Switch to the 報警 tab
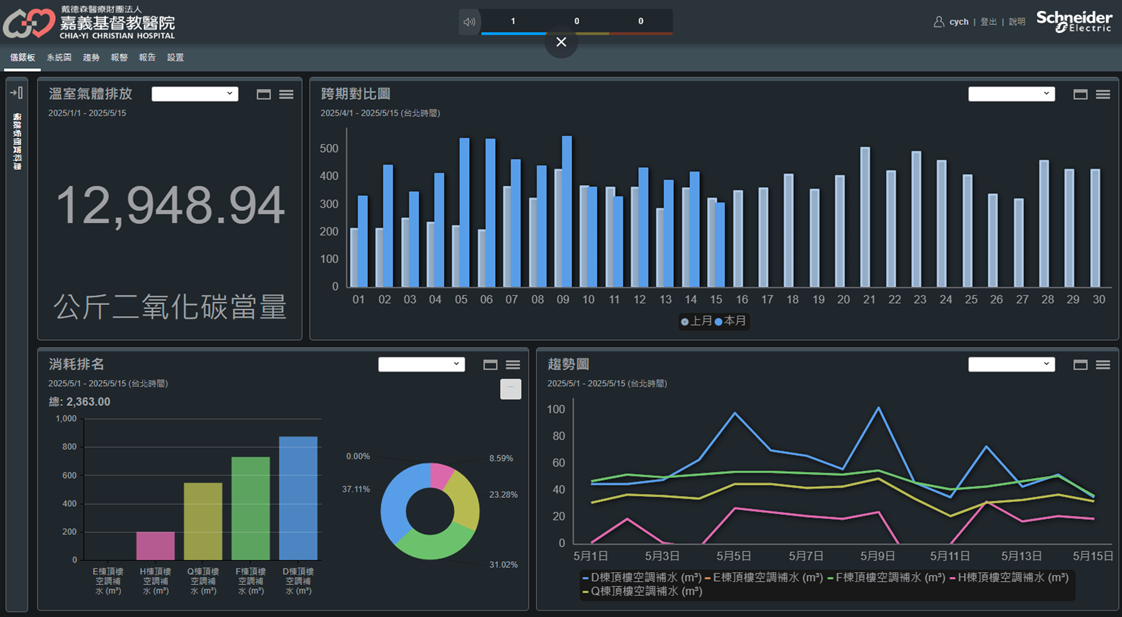Image resolution: width=1122 pixels, height=617 pixels. [119, 58]
